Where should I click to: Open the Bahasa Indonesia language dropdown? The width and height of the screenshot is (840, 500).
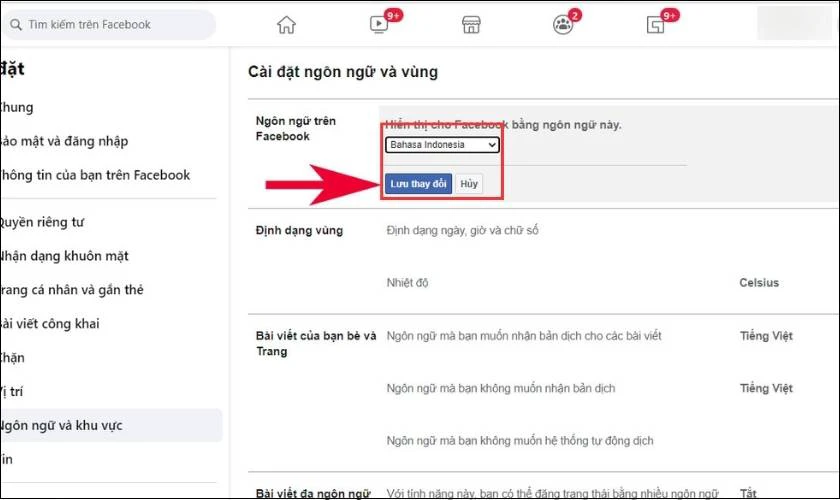[x=442, y=145]
